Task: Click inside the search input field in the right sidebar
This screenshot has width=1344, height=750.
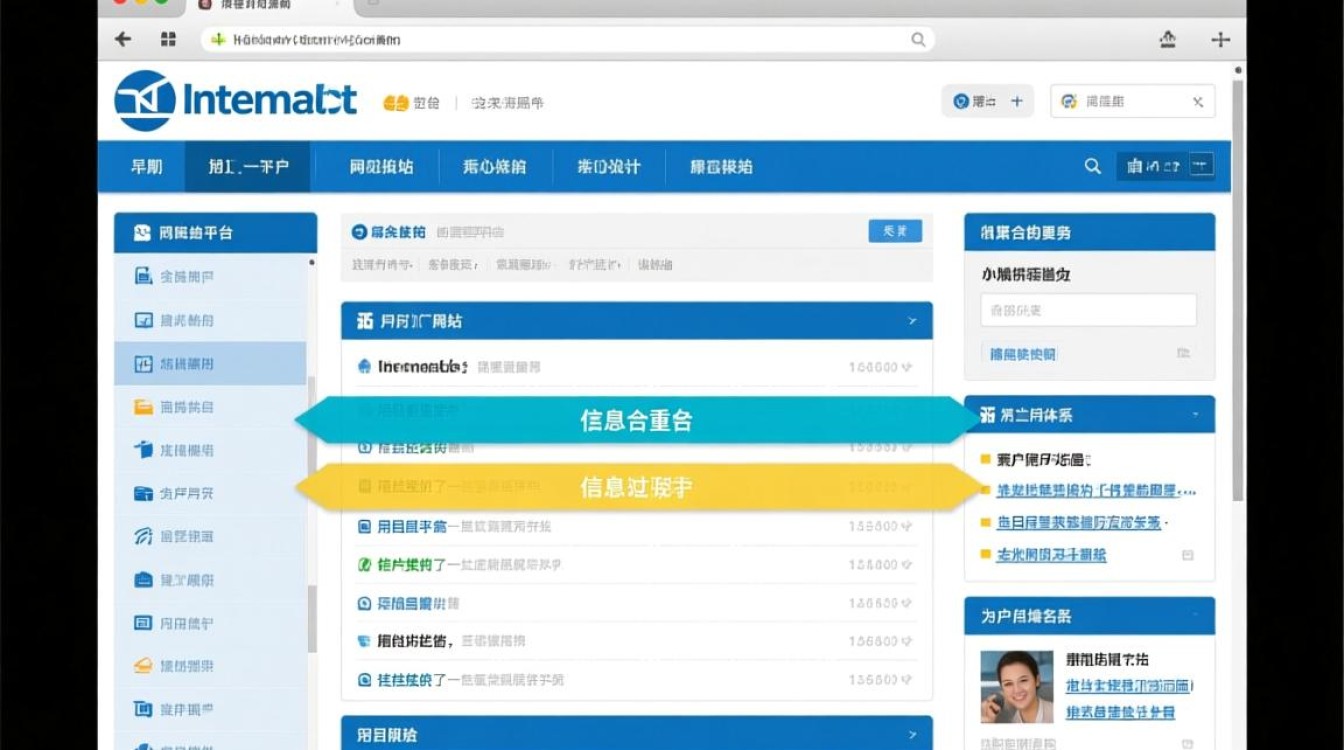Action: [1088, 310]
